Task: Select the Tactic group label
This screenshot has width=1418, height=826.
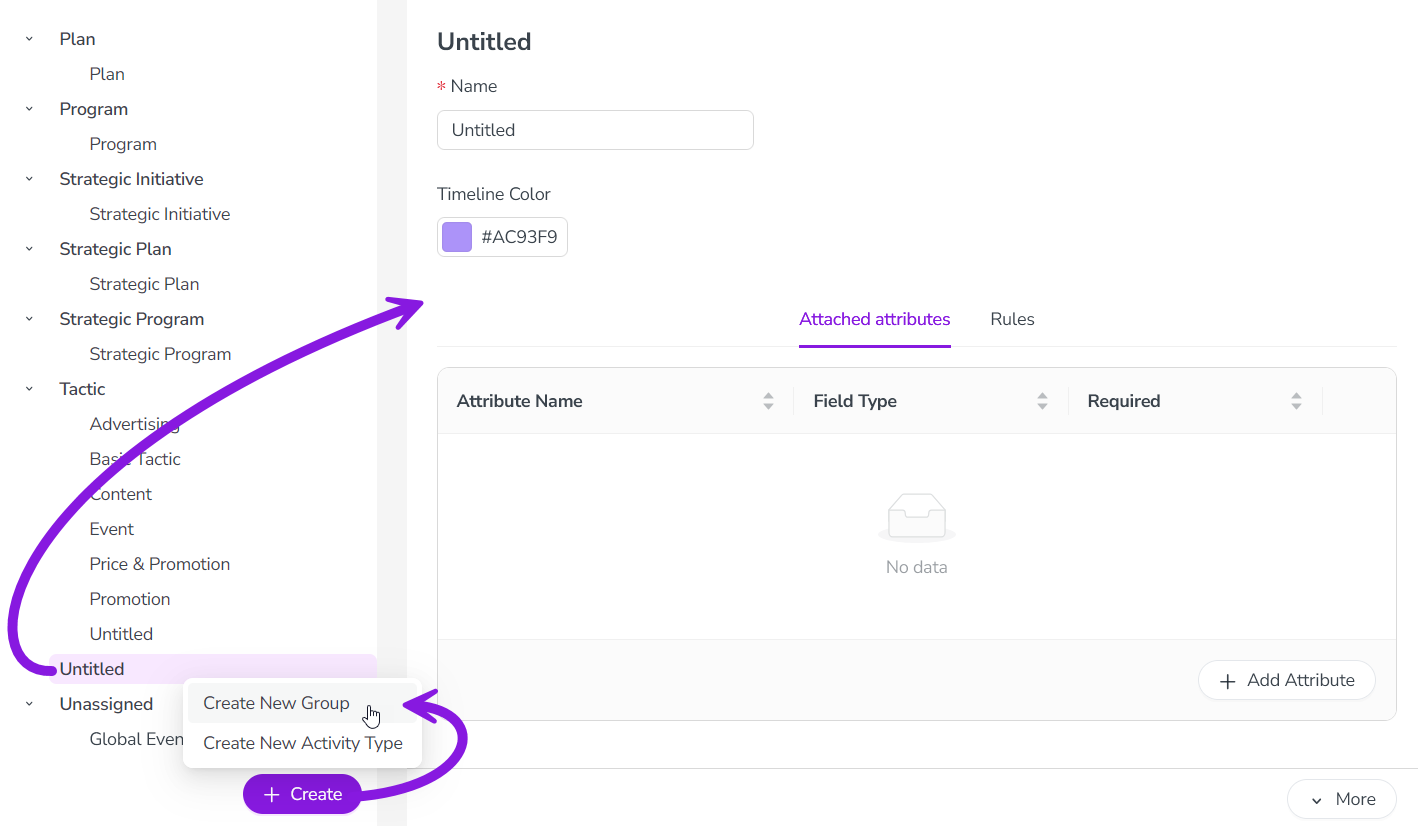Action: pyautogui.click(x=82, y=389)
